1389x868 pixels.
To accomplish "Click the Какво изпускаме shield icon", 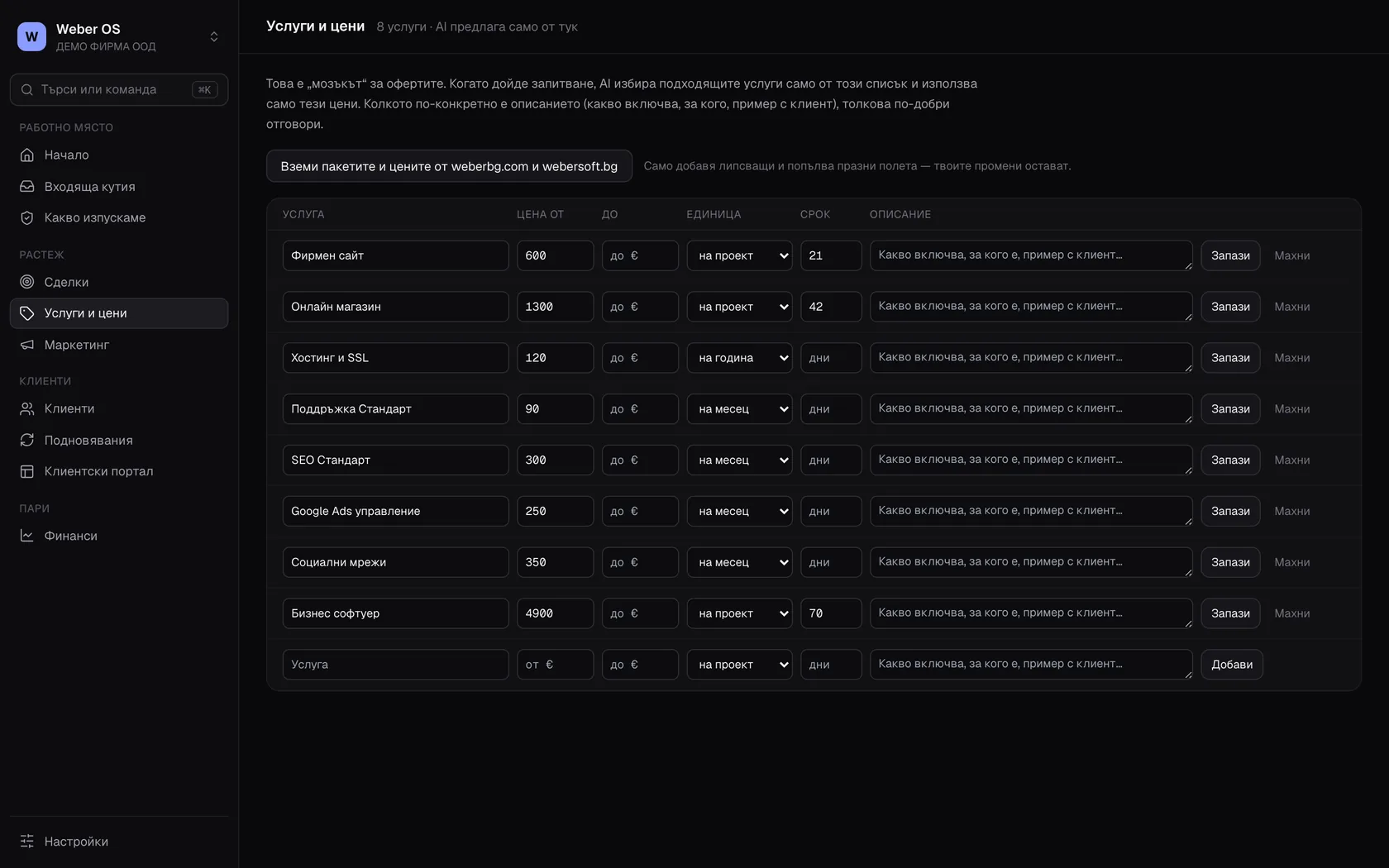I will coord(27,217).
